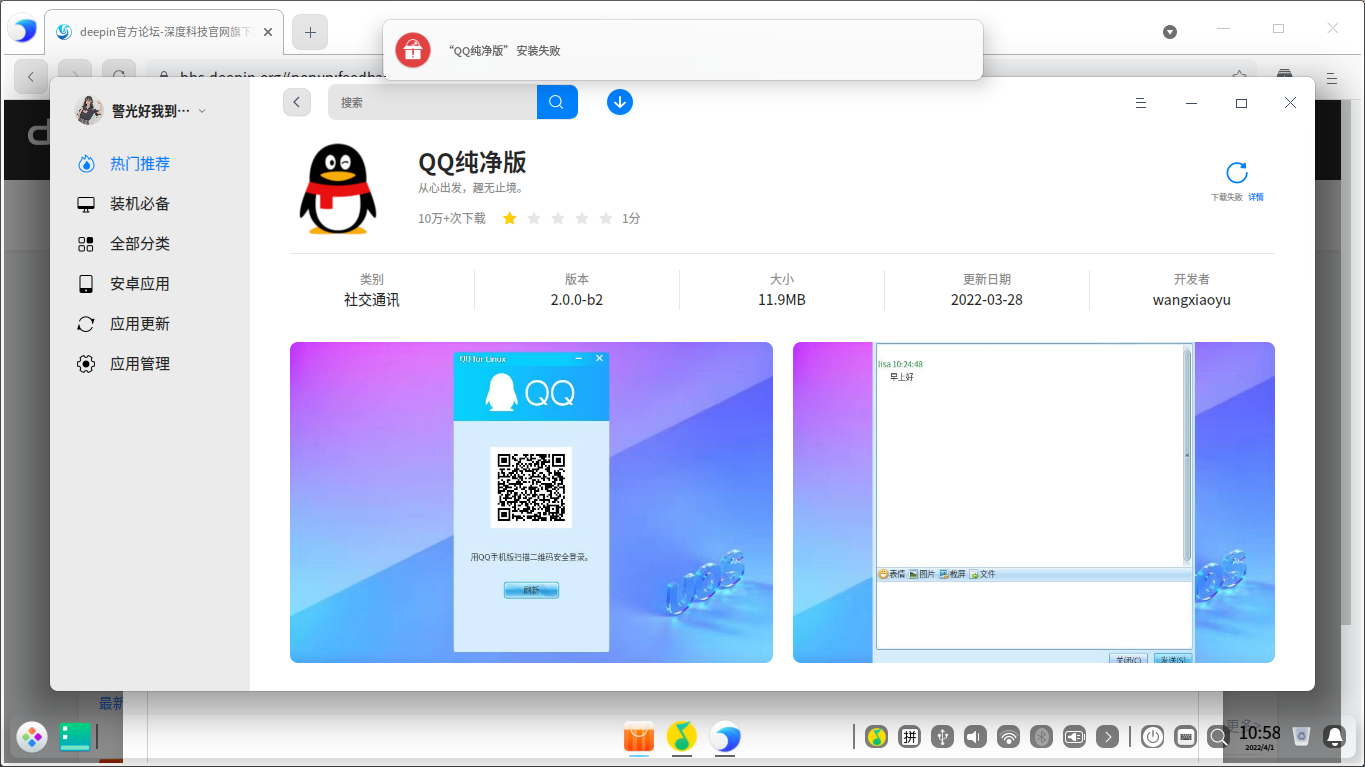1365x767 pixels.
Task: Click the user avatar in the app store
Action: click(x=89, y=111)
